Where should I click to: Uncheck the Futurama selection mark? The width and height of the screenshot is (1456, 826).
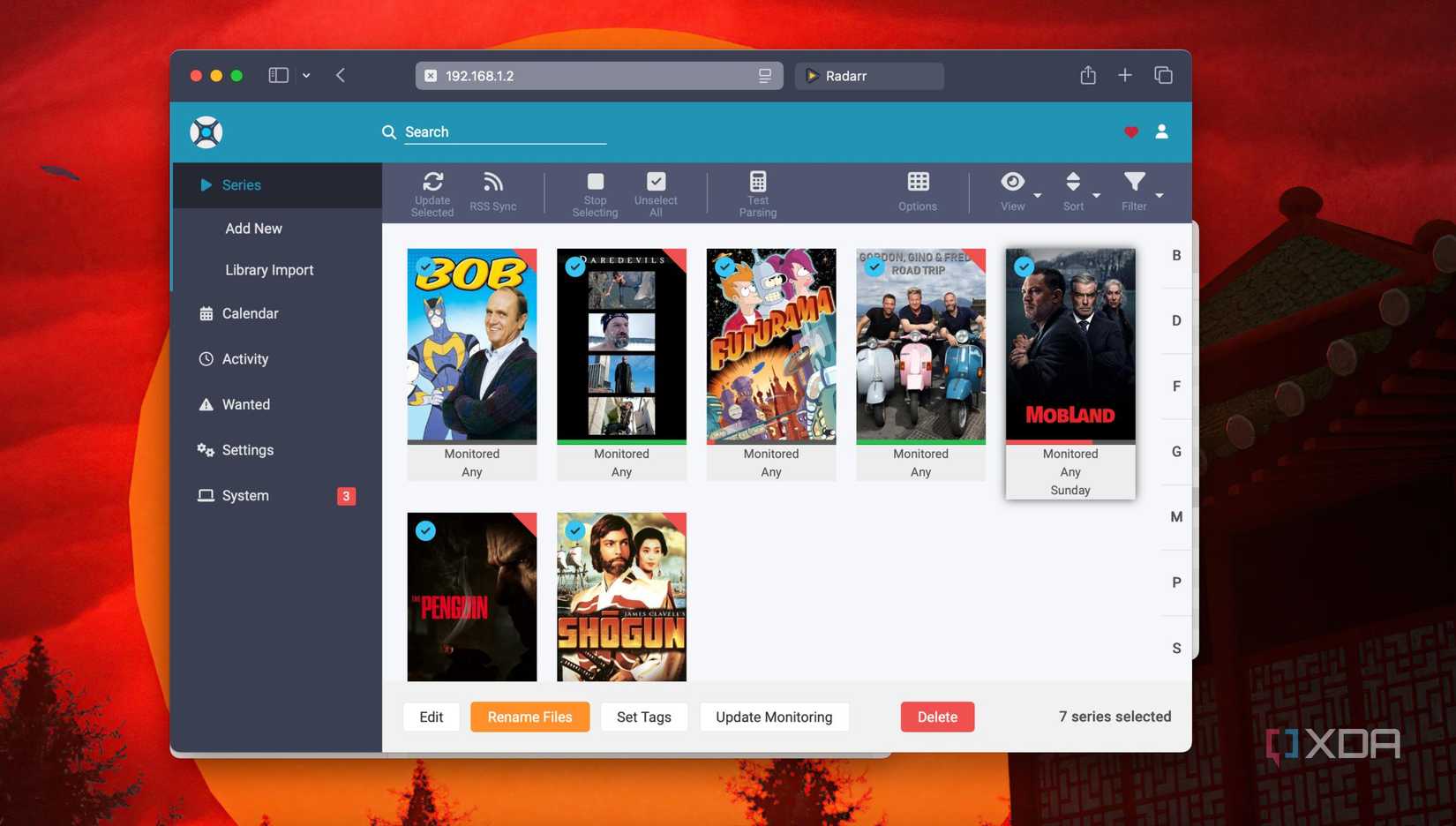tap(724, 266)
